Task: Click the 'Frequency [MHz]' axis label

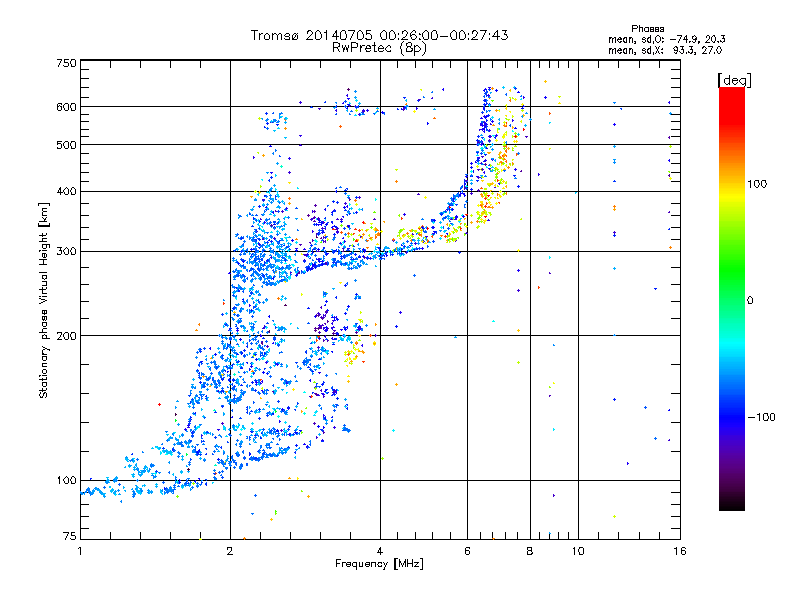Action: [x=379, y=564]
